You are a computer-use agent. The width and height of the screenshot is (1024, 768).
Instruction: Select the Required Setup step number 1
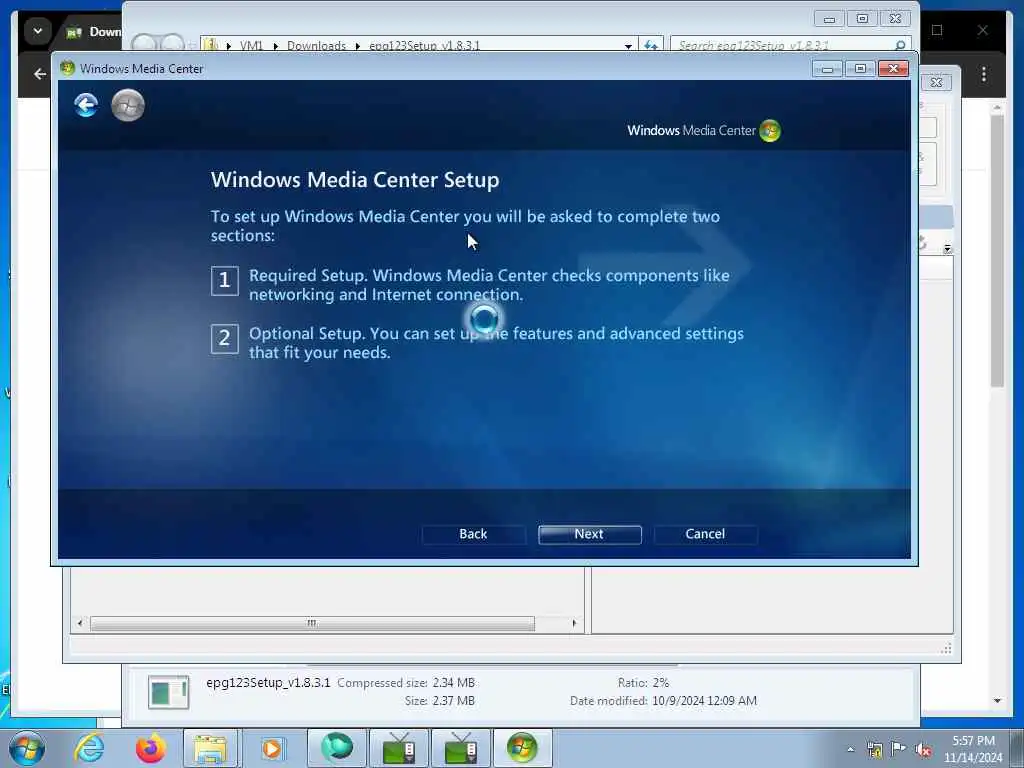[x=224, y=280]
